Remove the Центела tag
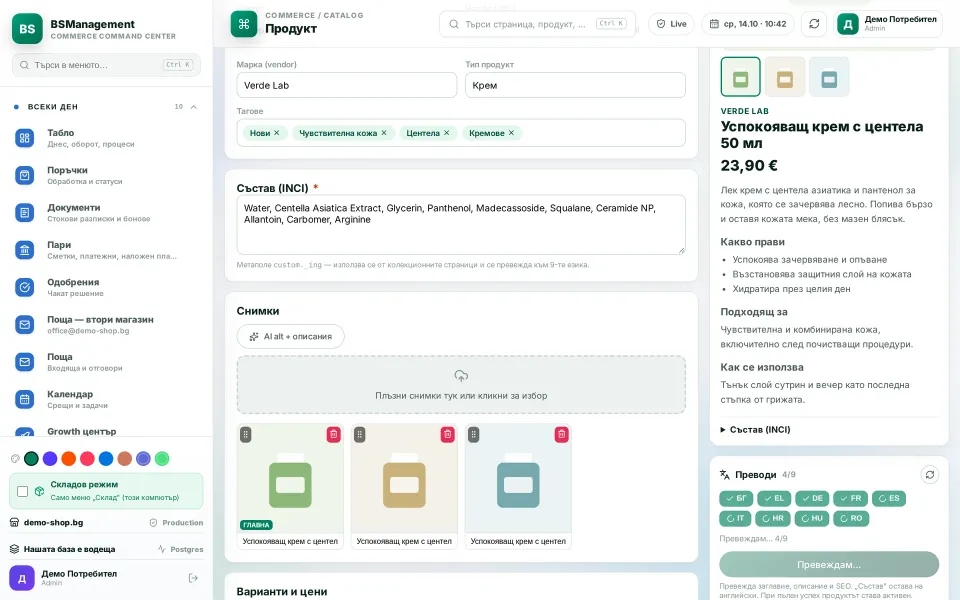The height and width of the screenshot is (600, 960). [446, 133]
